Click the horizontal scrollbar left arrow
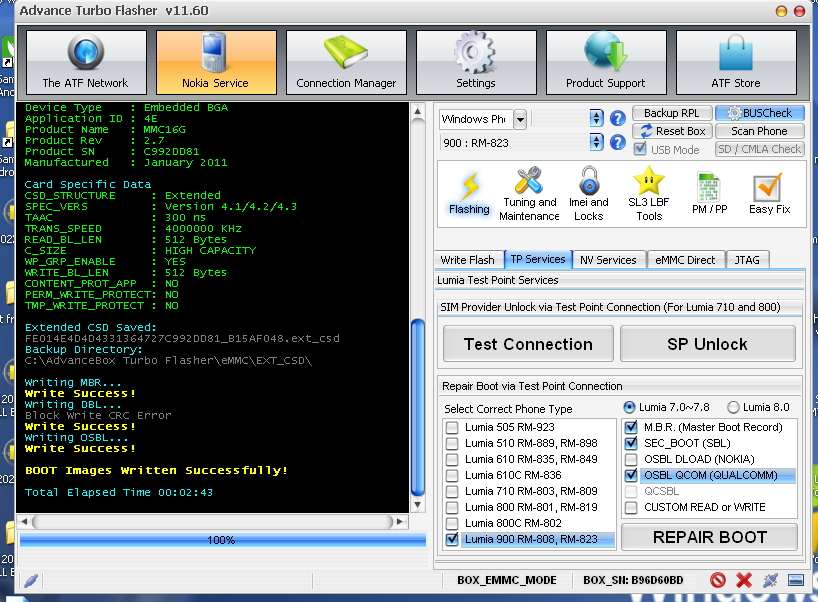Viewport: 818px width, 602px height. pos(24,521)
